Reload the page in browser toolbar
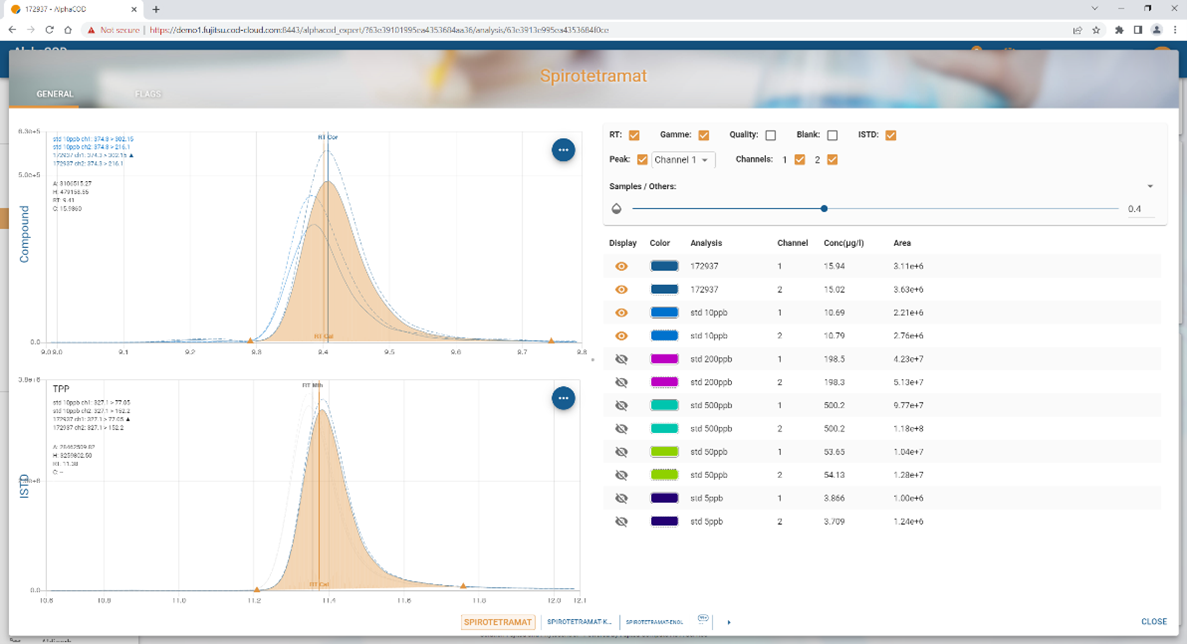 click(50, 30)
